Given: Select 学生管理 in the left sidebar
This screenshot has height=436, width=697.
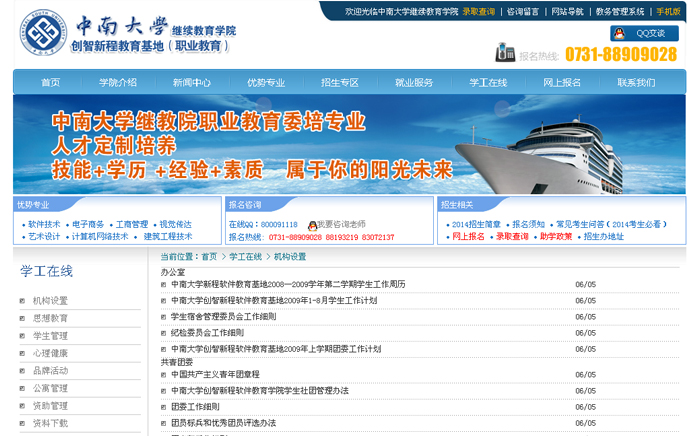Looking at the screenshot, I should (50, 336).
